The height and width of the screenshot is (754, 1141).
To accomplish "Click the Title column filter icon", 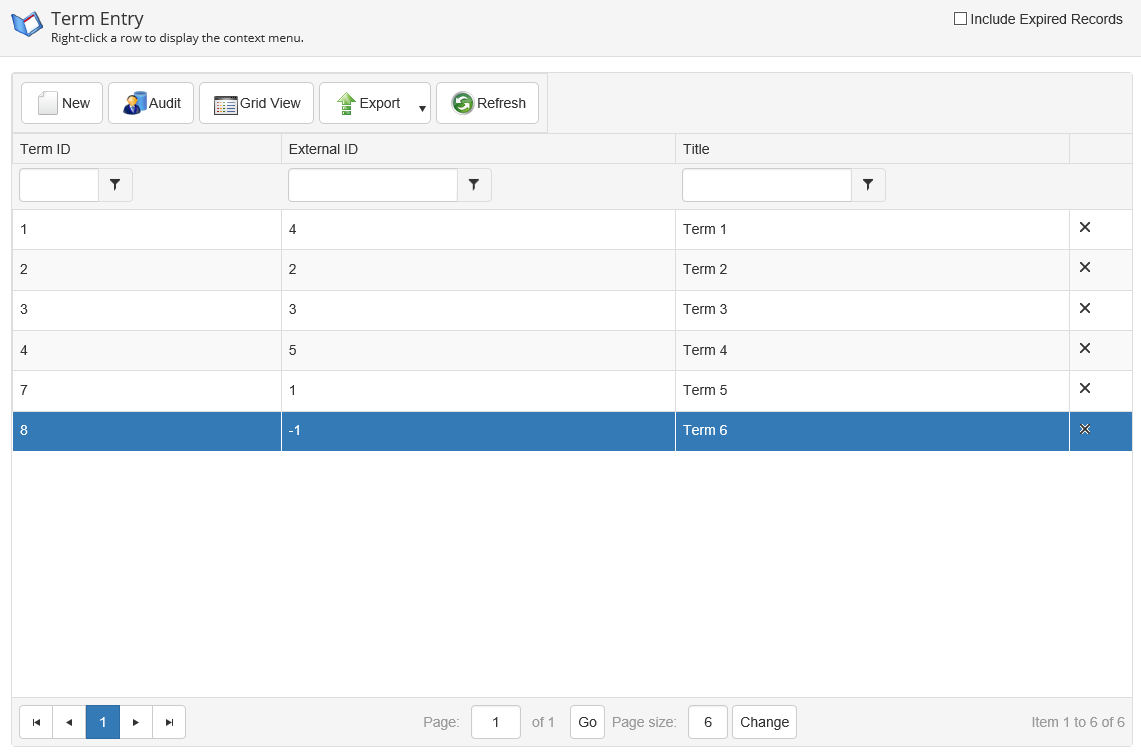I will (868, 185).
